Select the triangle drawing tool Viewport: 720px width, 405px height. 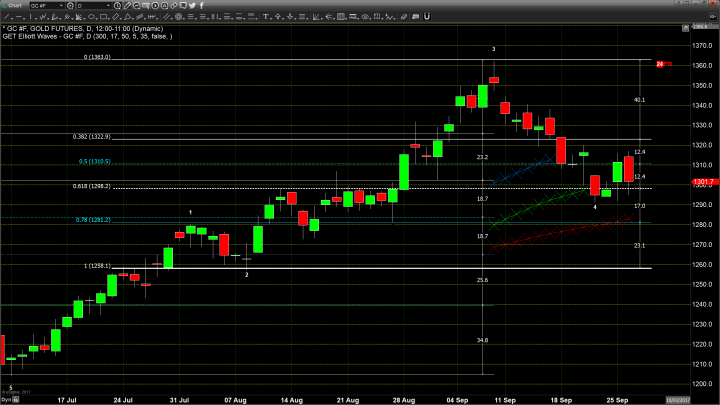(x=128, y=17)
